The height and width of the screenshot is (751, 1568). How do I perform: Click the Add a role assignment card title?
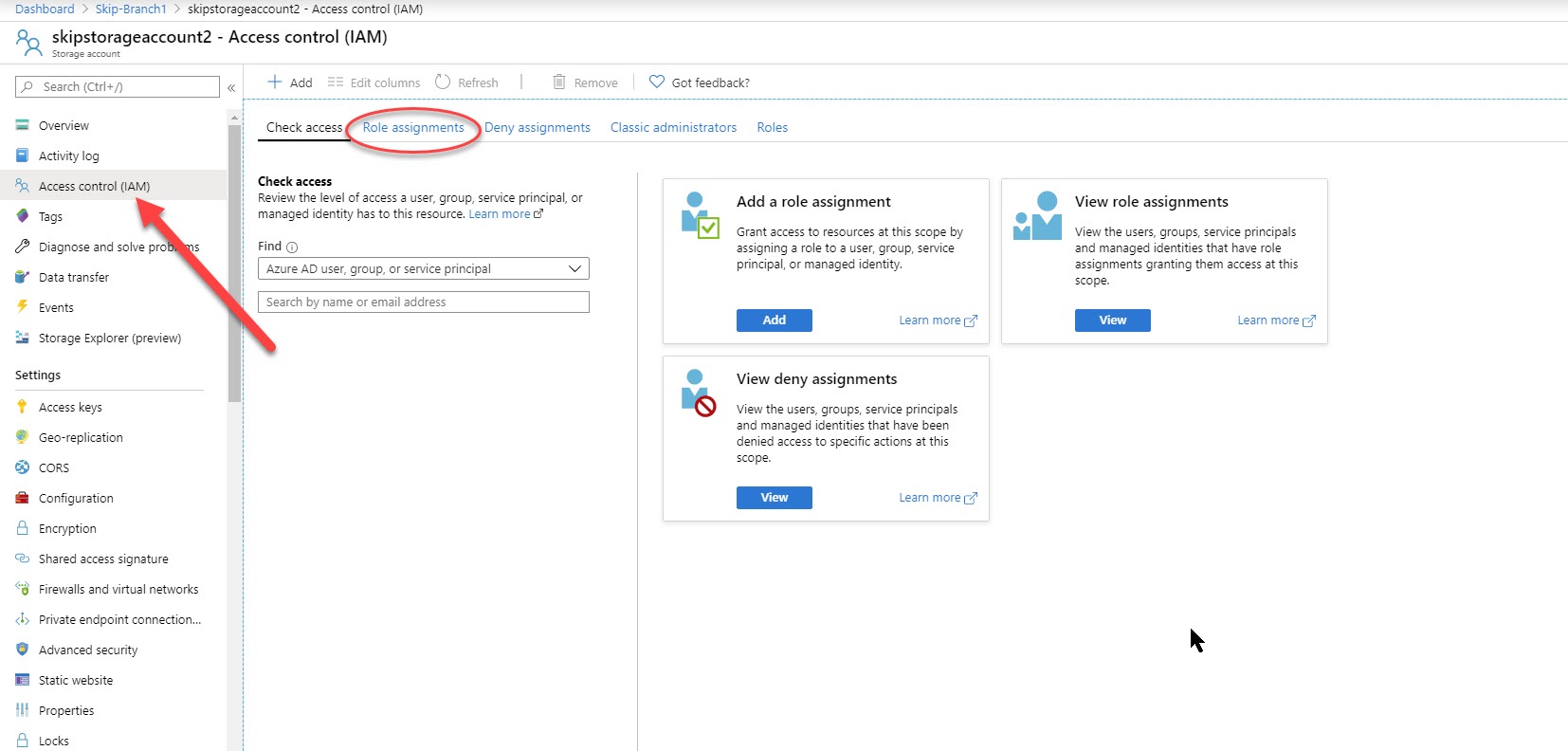[813, 202]
